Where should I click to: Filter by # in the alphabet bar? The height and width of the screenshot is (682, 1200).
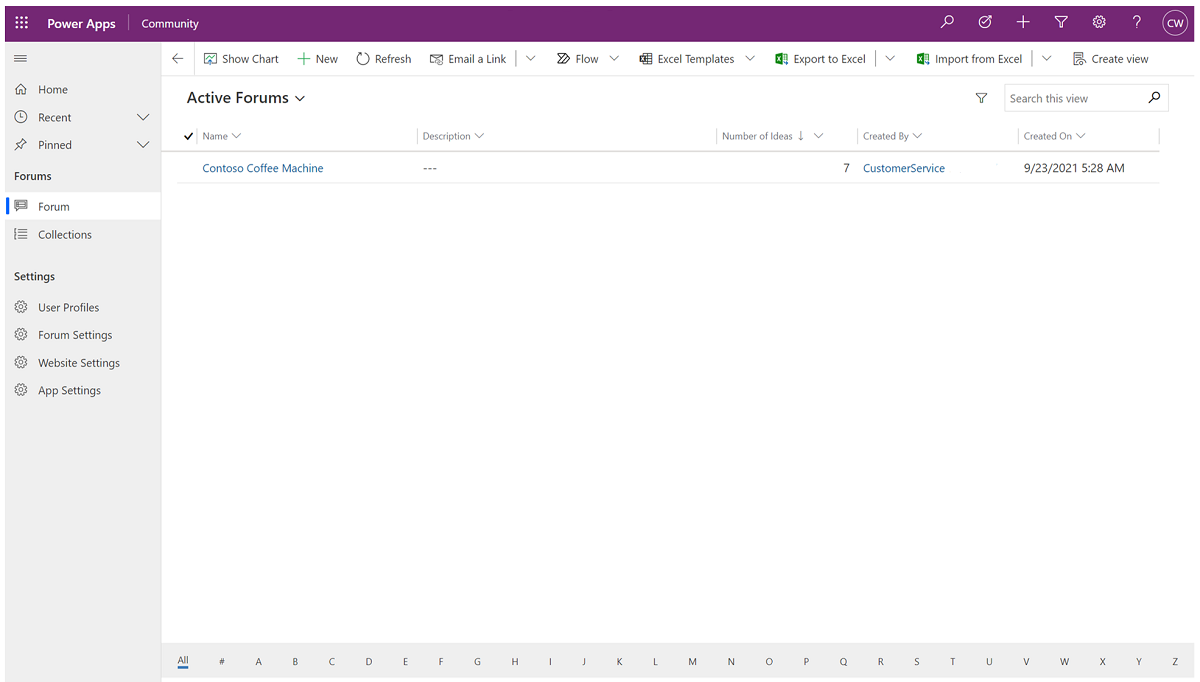[222, 662]
